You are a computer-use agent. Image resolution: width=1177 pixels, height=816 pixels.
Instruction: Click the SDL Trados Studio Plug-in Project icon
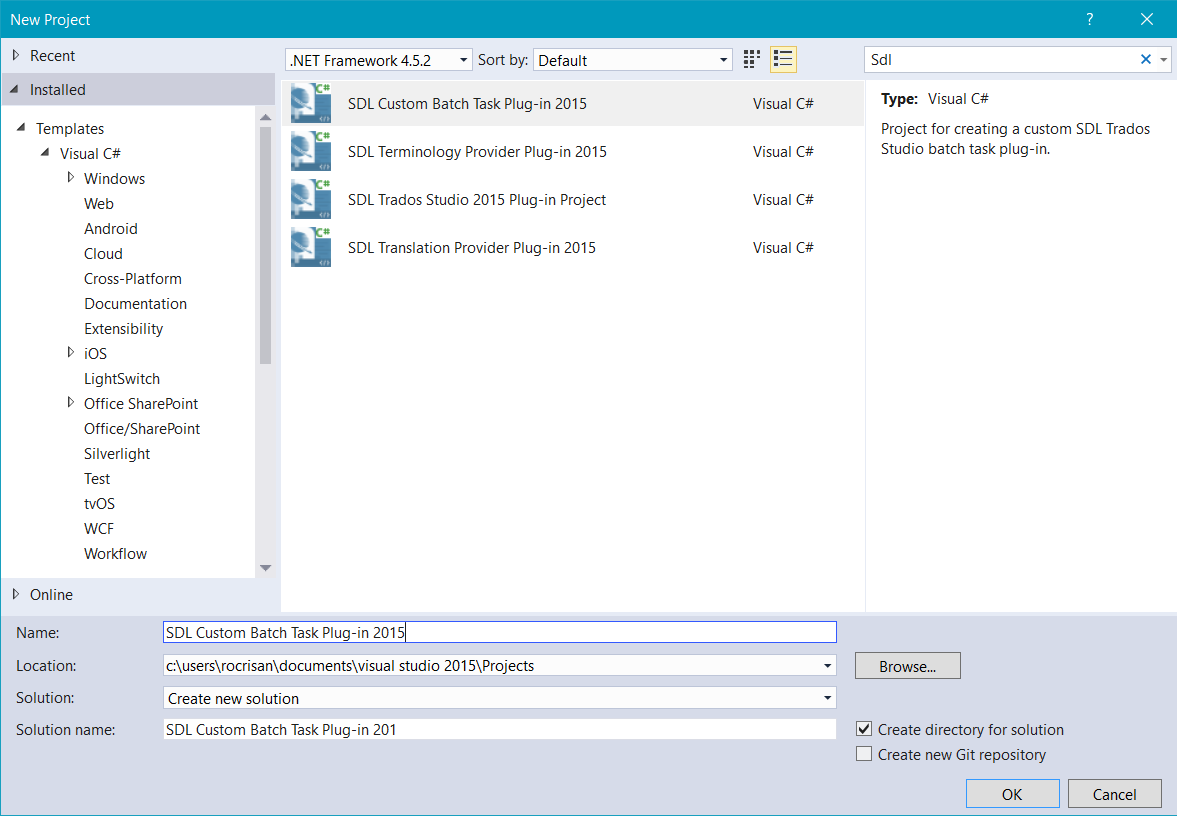311,199
